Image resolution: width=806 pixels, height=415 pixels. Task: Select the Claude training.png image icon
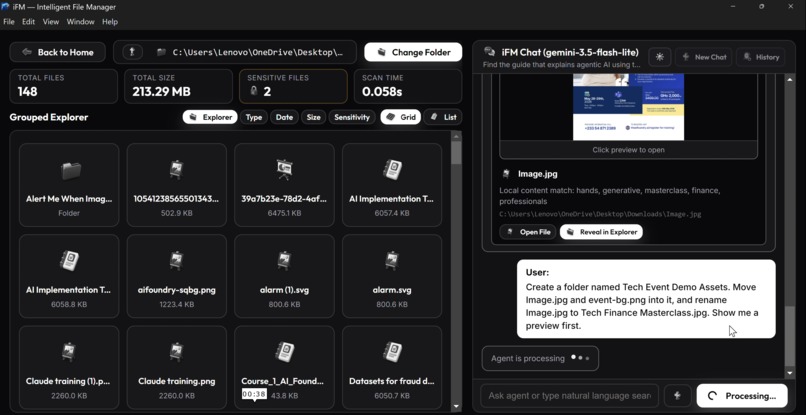click(x=176, y=352)
